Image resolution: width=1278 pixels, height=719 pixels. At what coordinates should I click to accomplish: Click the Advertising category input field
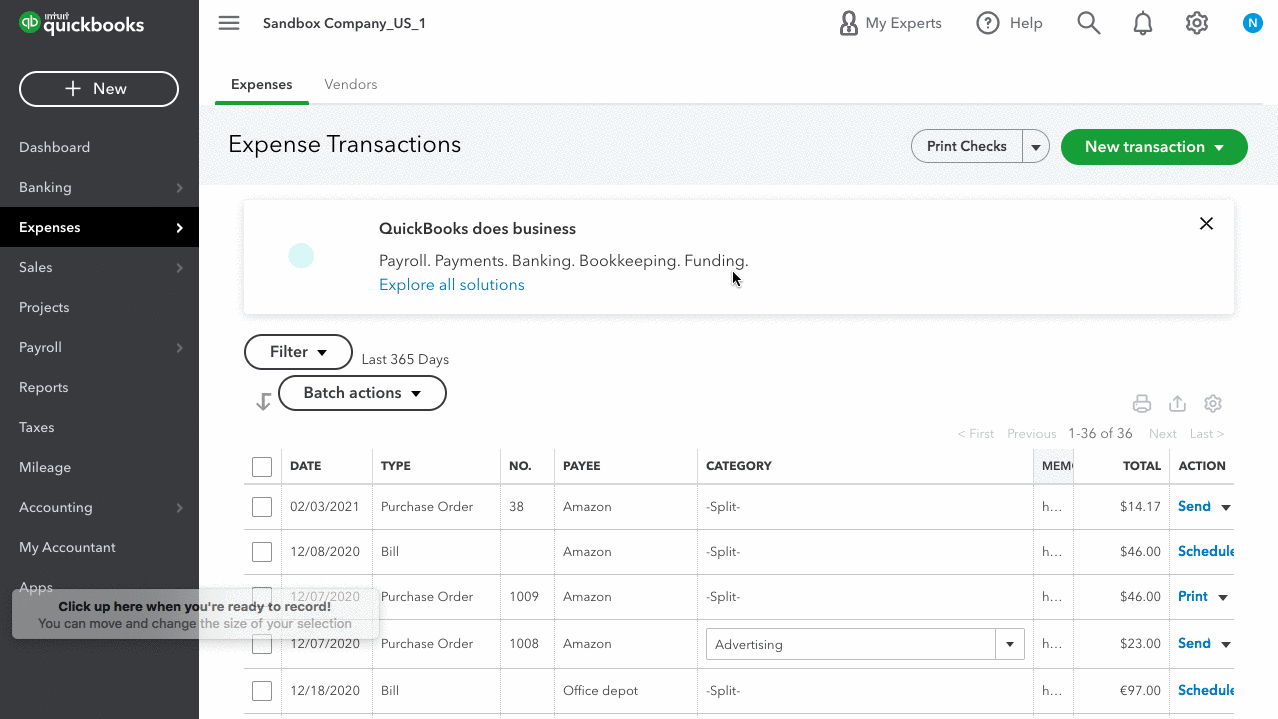point(851,645)
